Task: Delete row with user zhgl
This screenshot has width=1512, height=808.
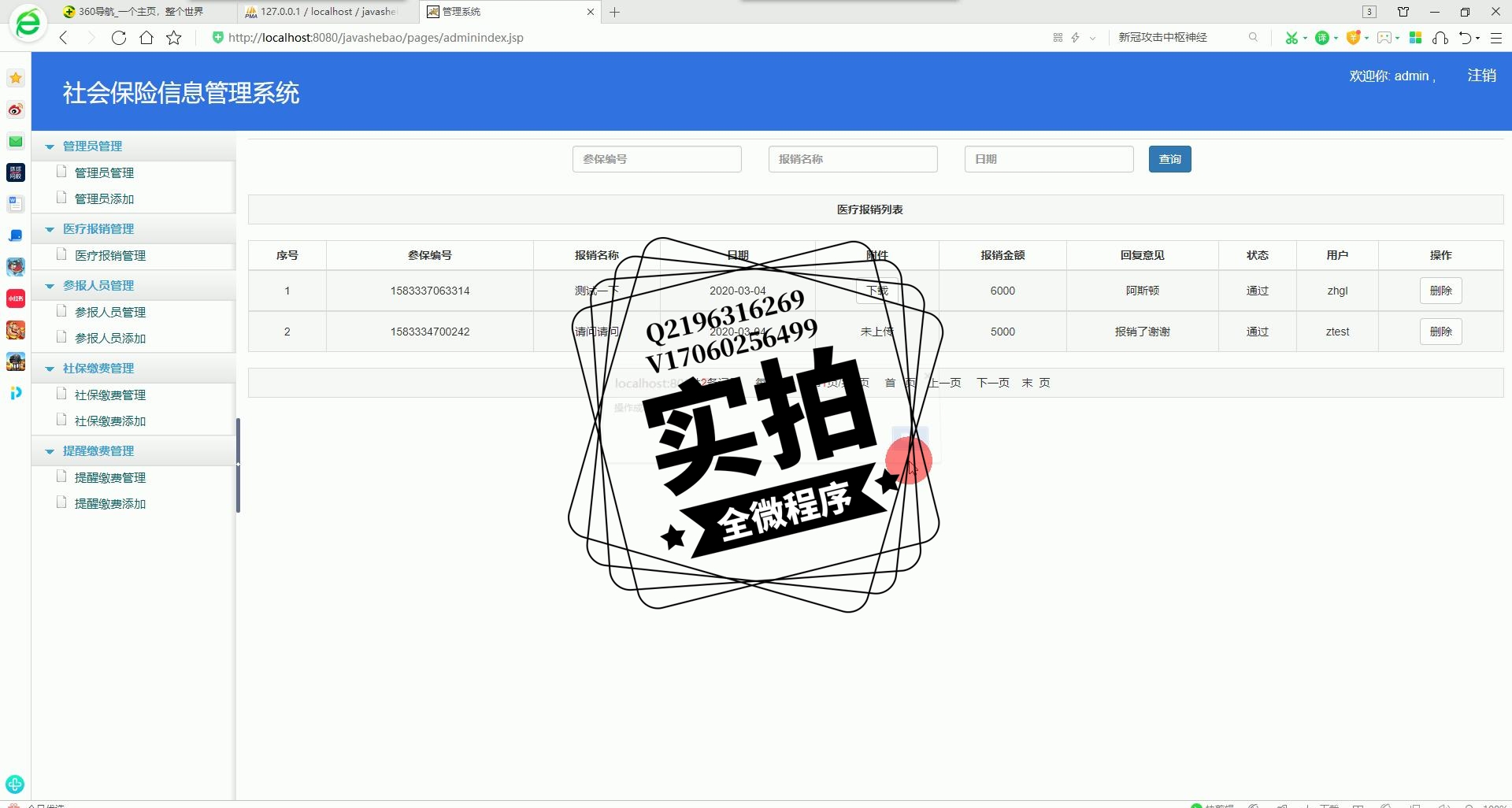Action: tap(1440, 291)
